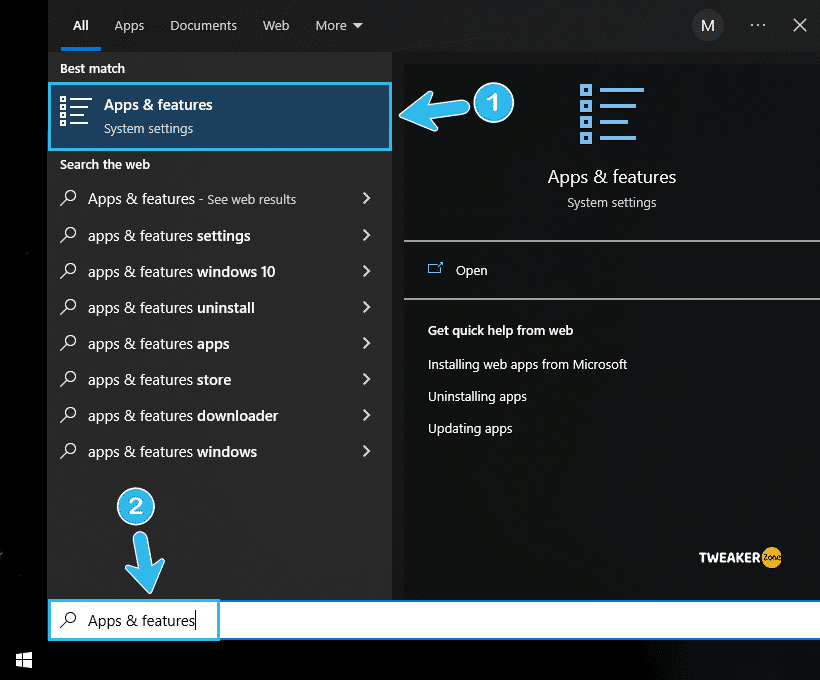Click search icon beside 'apps & features downloader'
Screen dimensions: 820x680
[x=69, y=415]
